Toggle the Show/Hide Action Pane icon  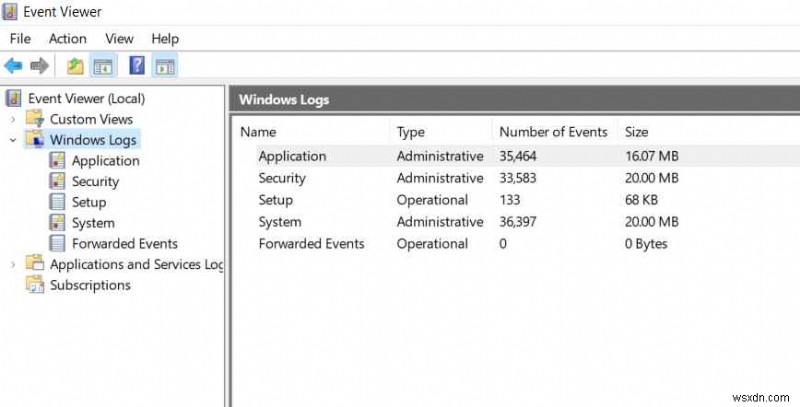165,66
